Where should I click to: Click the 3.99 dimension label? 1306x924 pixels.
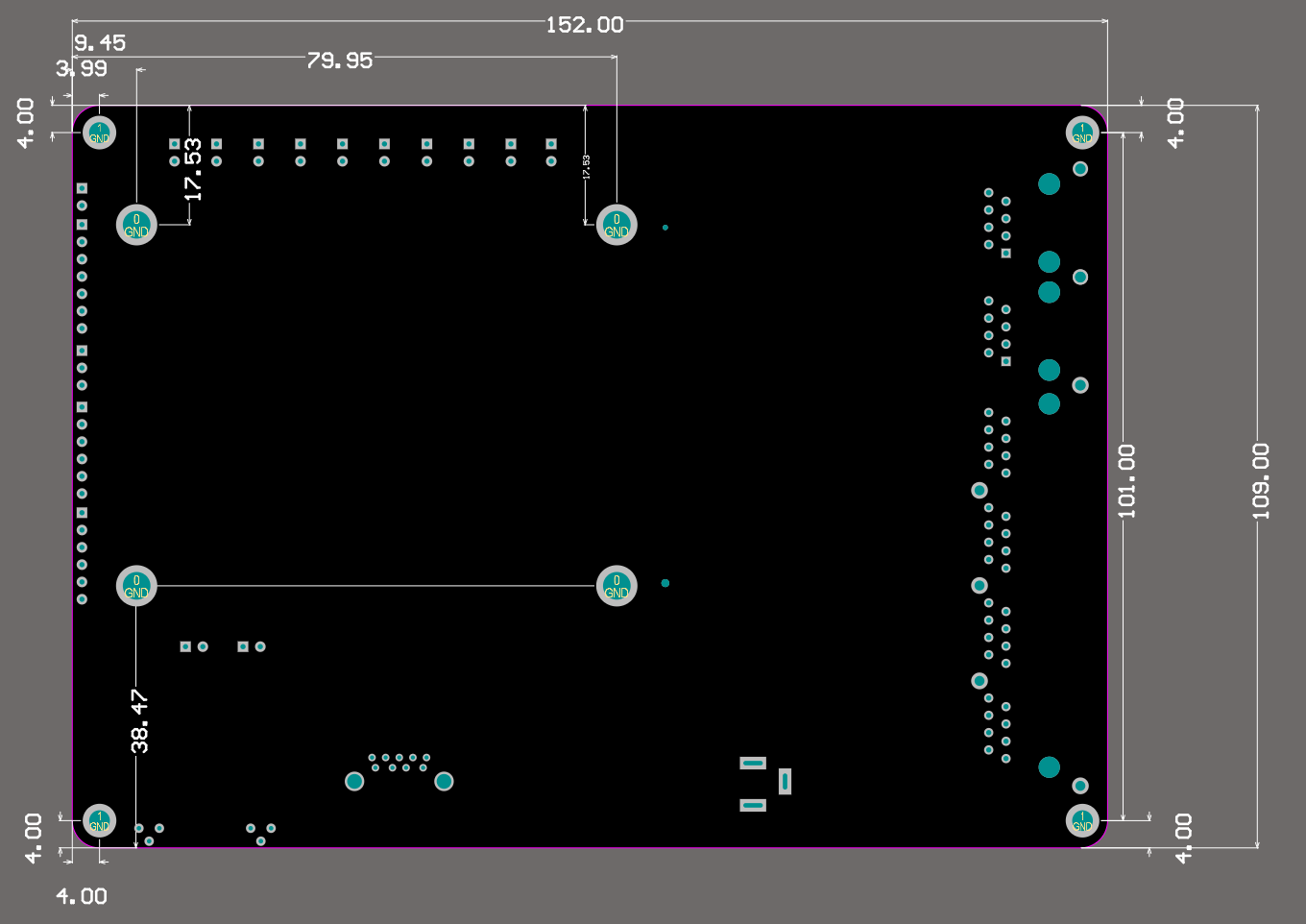click(x=82, y=68)
